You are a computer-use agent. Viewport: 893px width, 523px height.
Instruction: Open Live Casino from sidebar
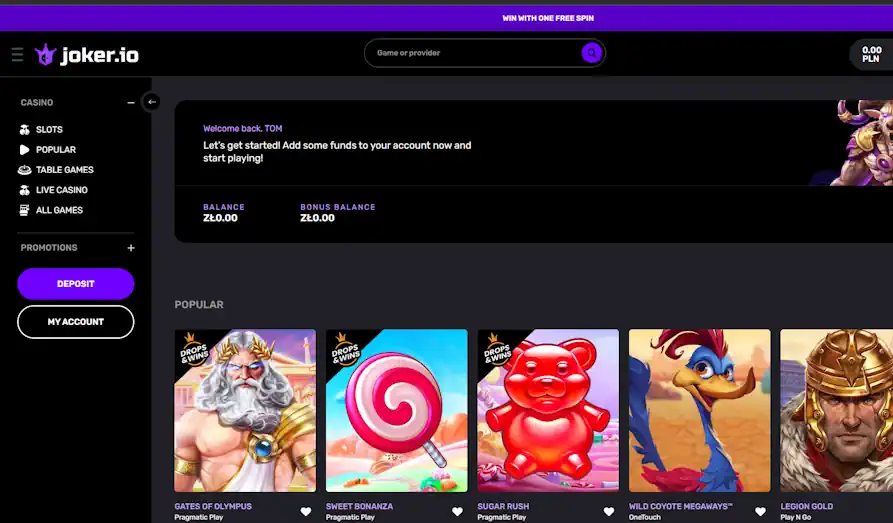(61, 190)
